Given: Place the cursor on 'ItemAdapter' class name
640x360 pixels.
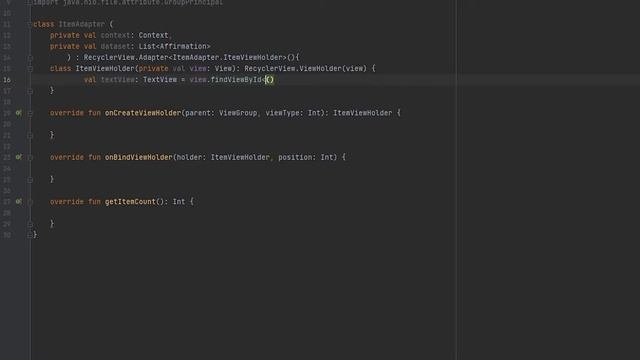Looking at the screenshot, I should pyautogui.click(x=82, y=24).
